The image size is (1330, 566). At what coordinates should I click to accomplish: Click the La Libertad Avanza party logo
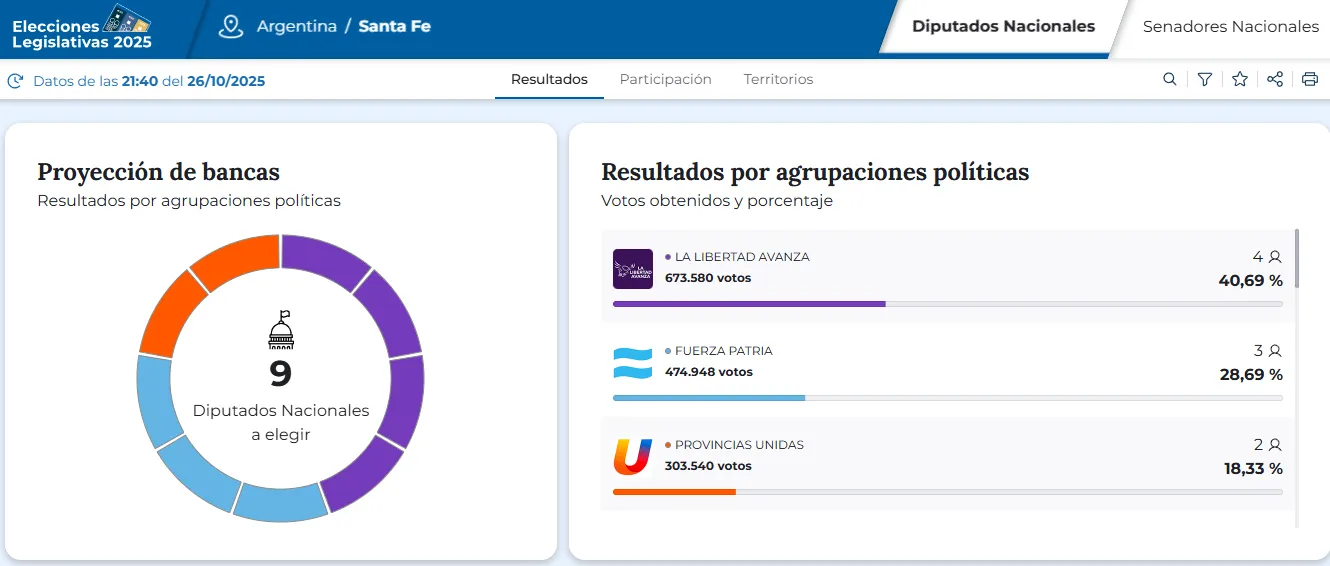[632, 269]
